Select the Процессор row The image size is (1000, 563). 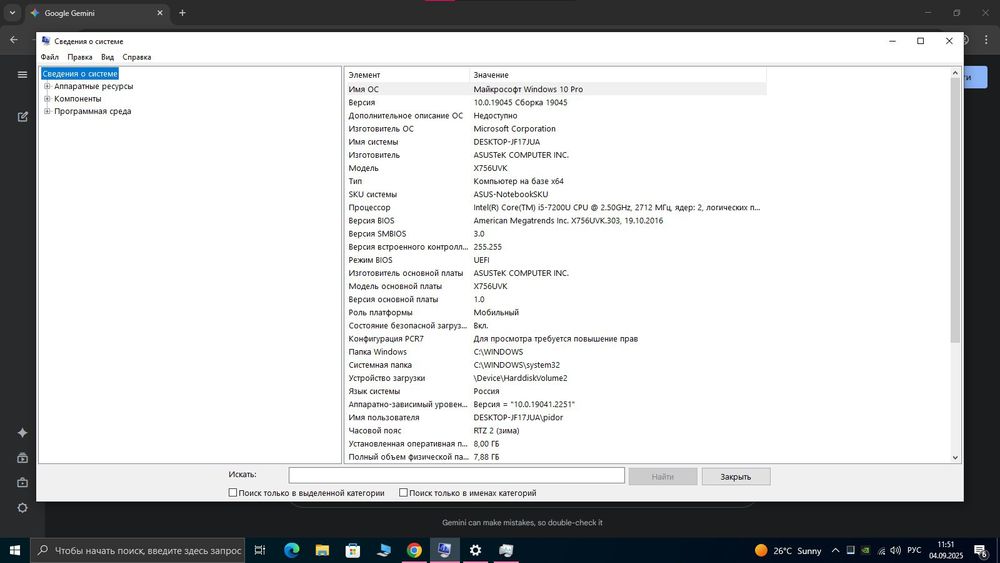(555, 207)
